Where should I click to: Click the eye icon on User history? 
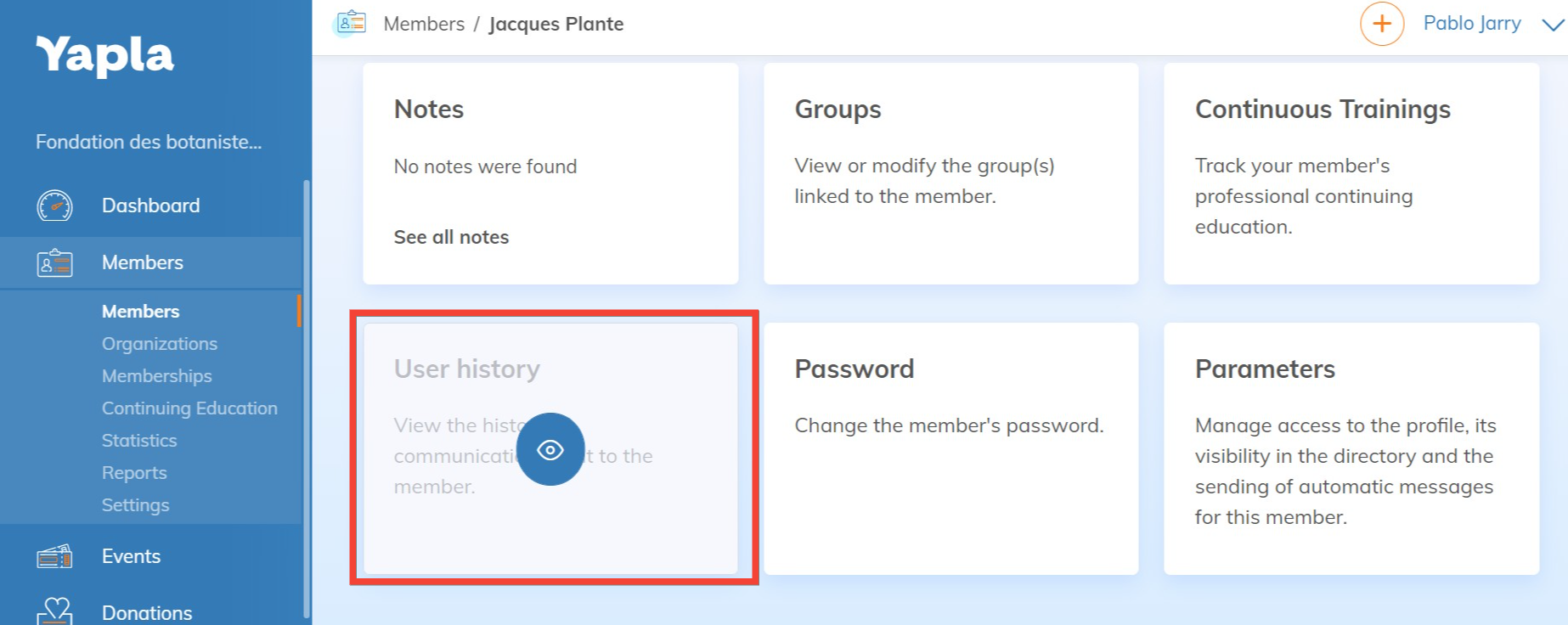tap(550, 449)
